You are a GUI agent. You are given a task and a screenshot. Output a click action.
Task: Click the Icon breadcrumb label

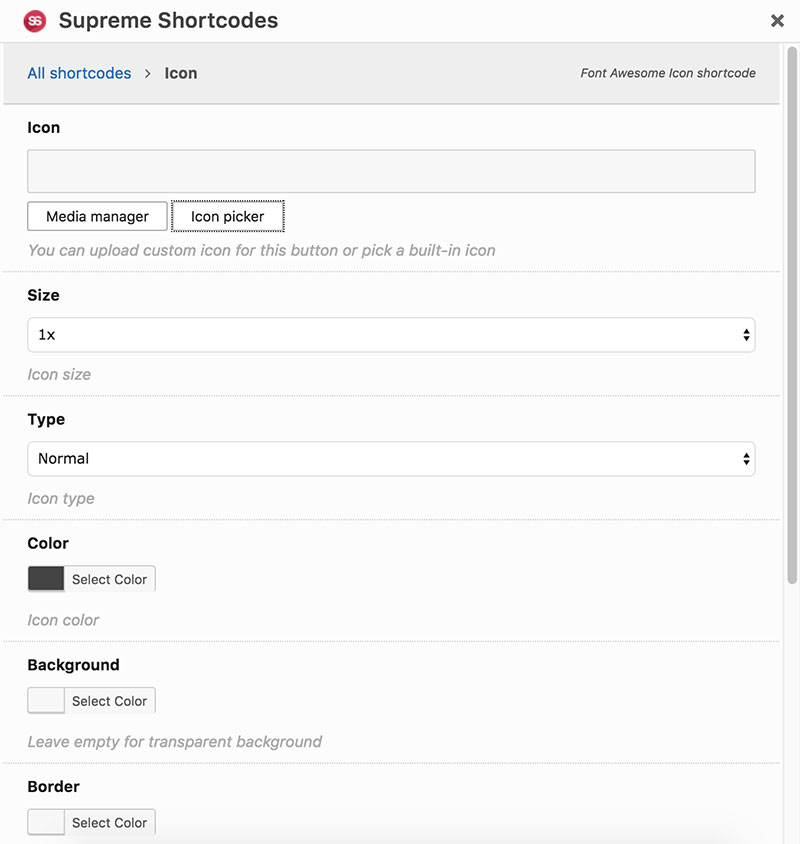[181, 73]
